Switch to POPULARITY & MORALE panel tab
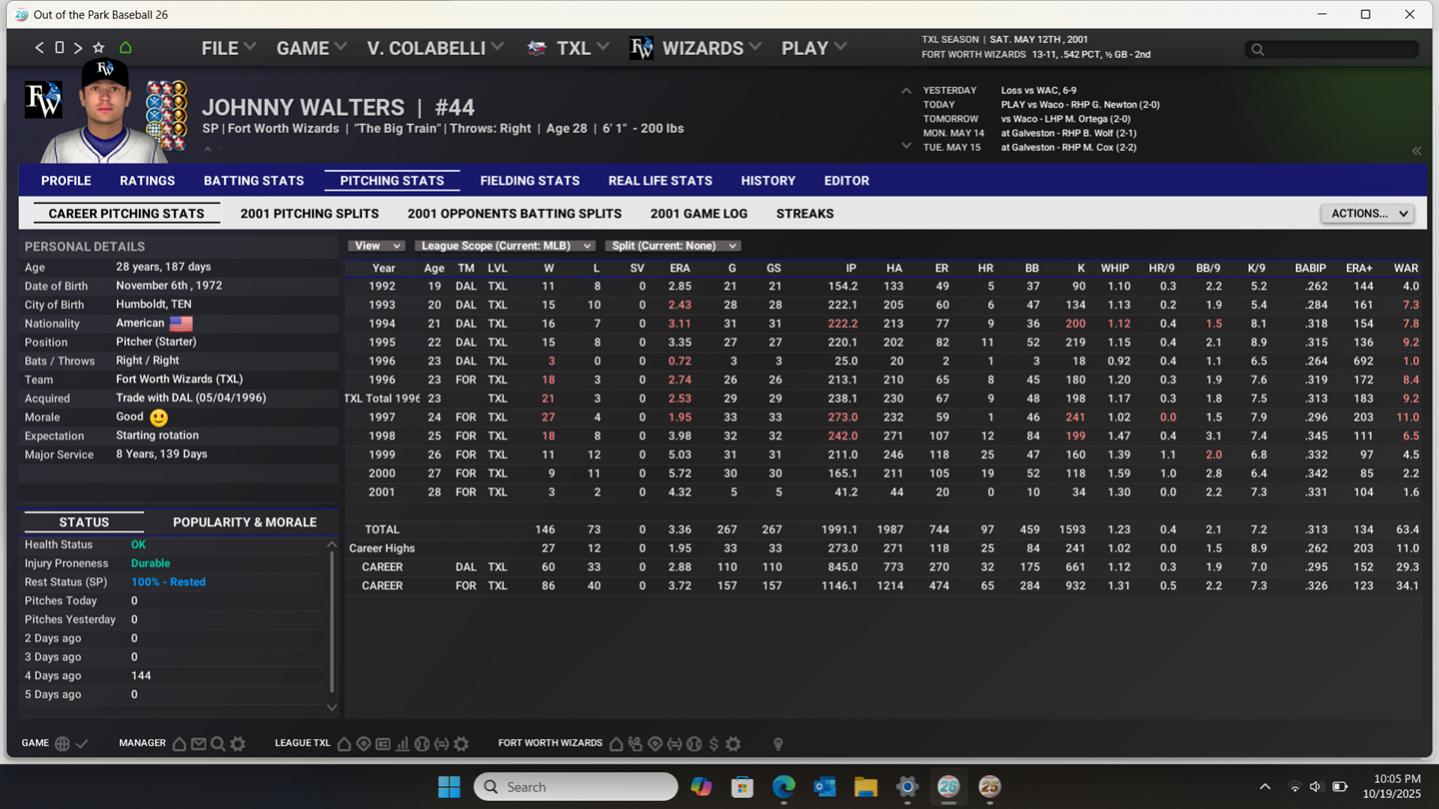 (x=244, y=522)
